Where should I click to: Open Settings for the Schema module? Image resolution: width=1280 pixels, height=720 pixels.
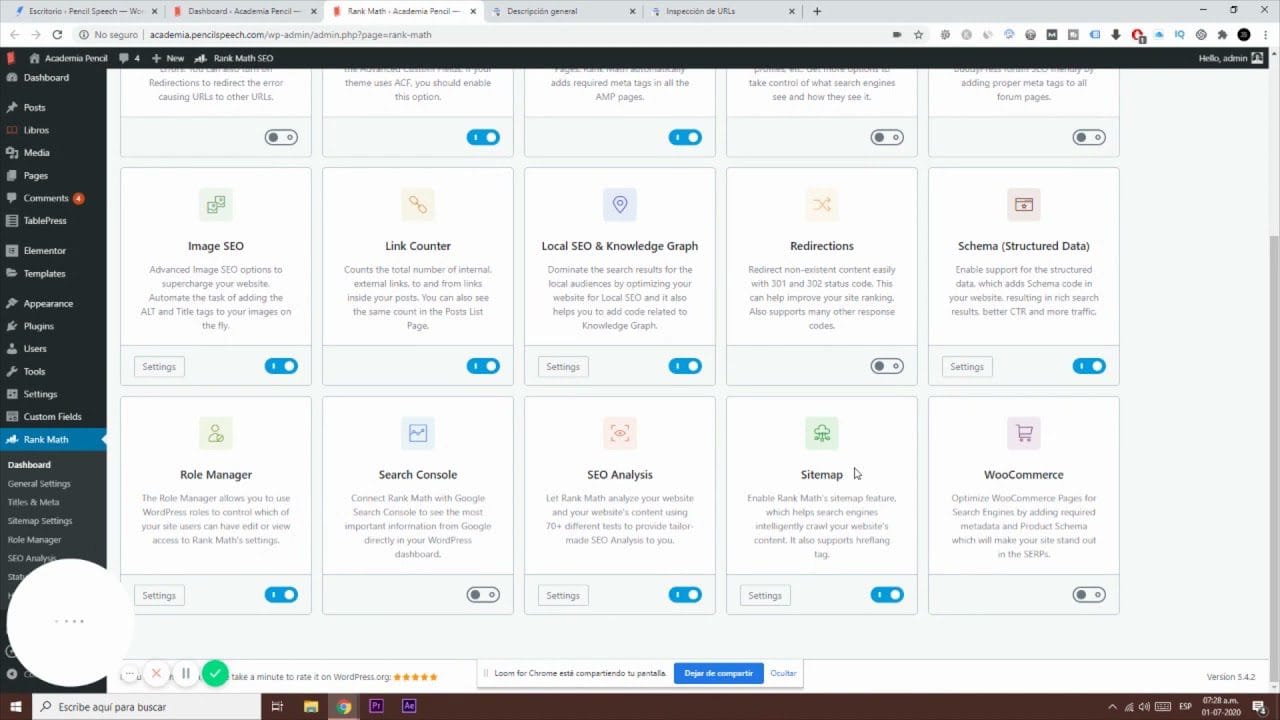967,367
